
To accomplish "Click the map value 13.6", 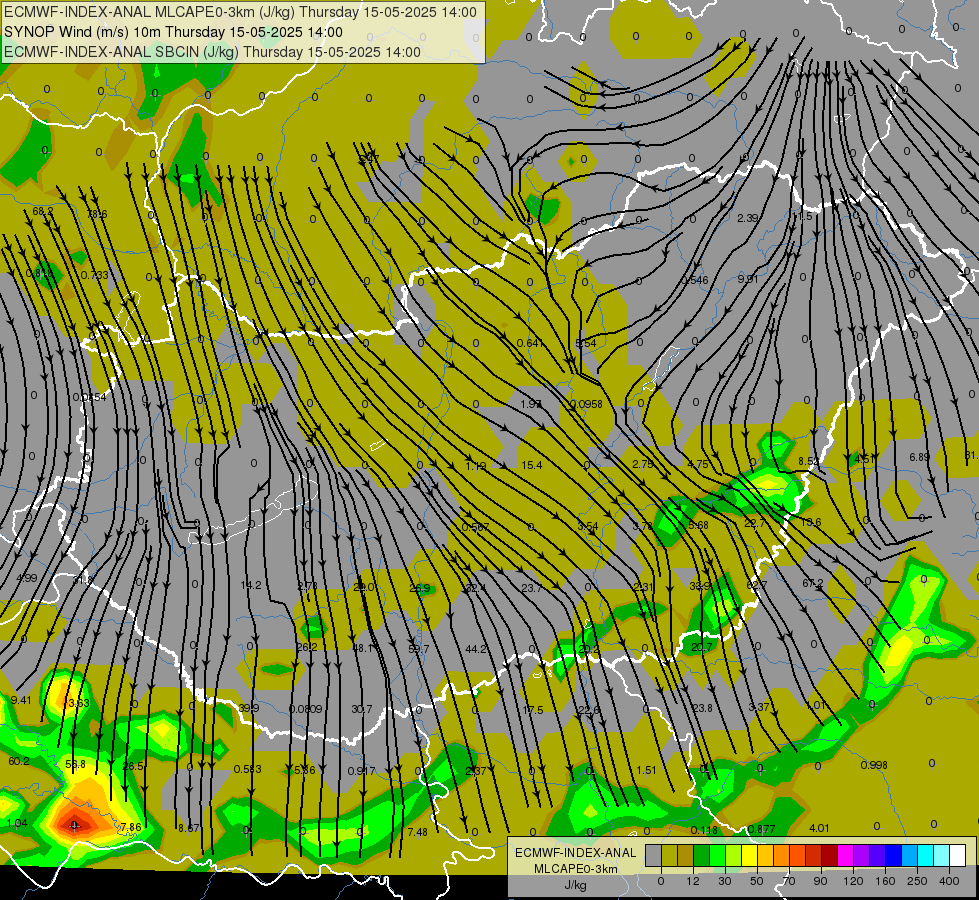I will click(x=810, y=522).
